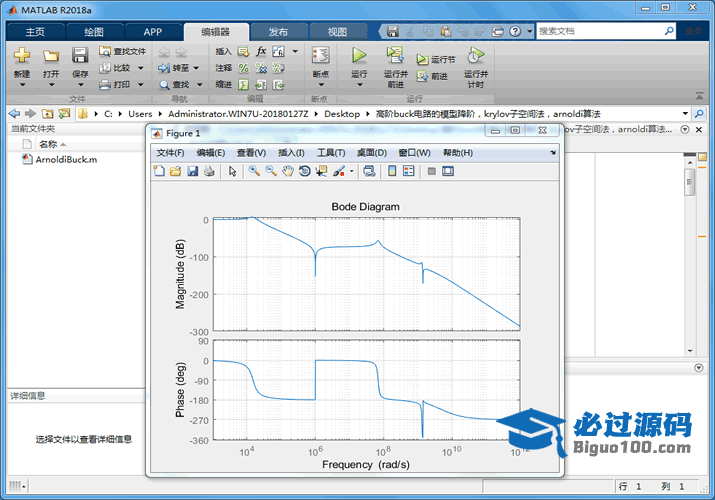715x500 pixels.
Task: Click the smart indent icon
Action: pos(244,85)
